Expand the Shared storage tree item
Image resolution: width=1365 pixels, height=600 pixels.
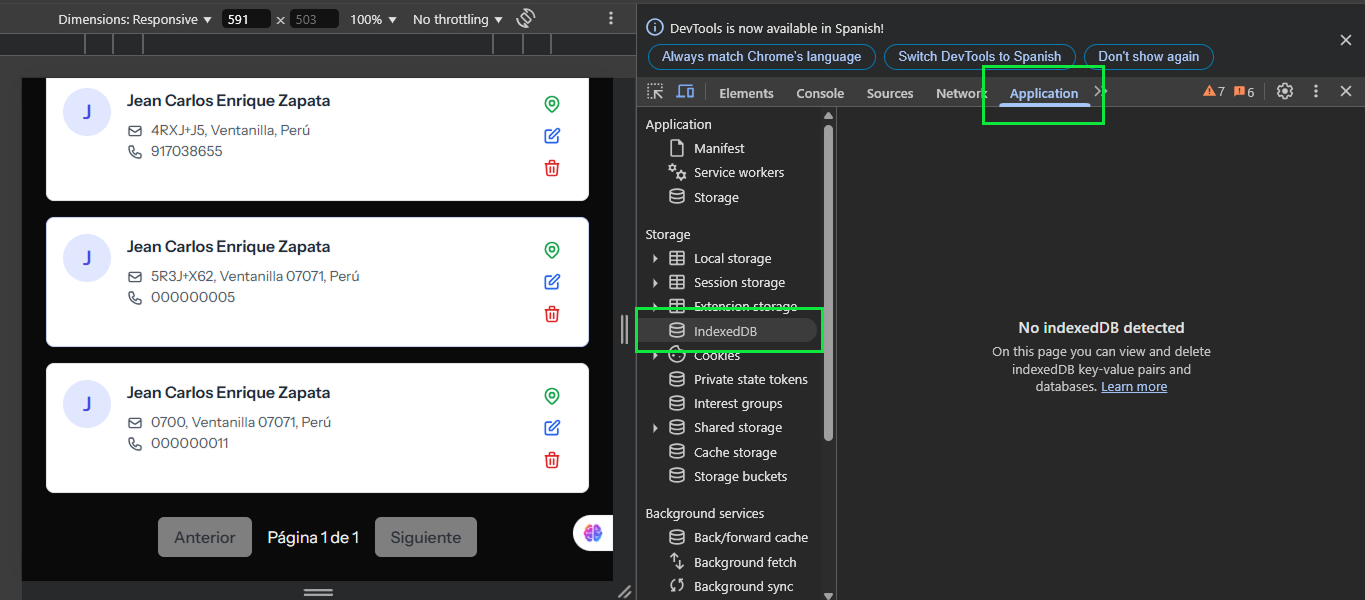[655, 428]
